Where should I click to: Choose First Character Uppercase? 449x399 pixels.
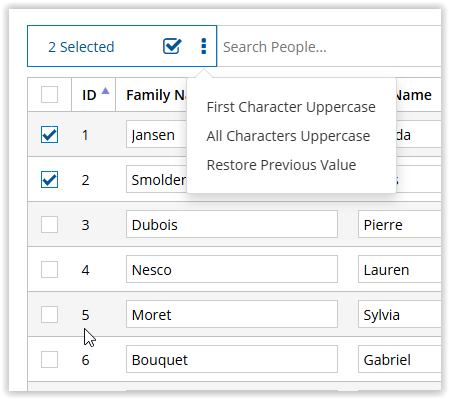point(291,107)
